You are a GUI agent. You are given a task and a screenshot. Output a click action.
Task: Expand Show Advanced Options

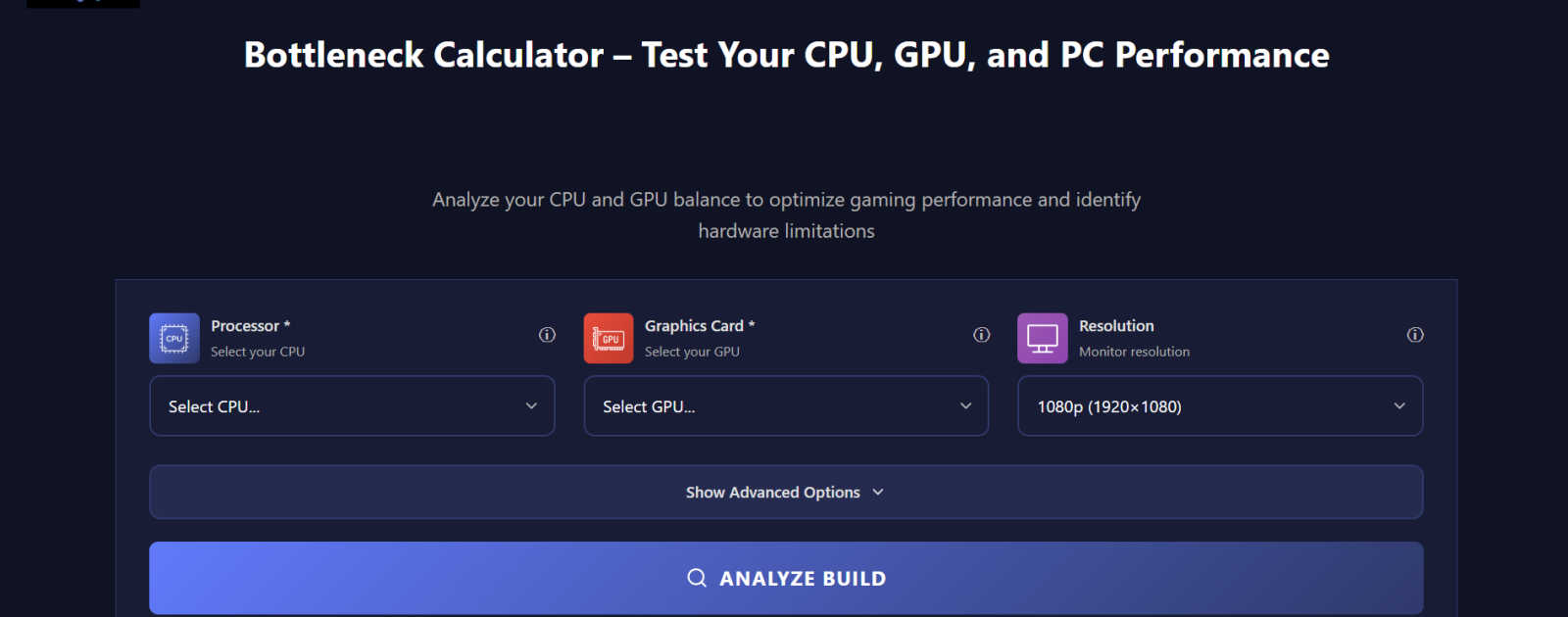point(773,492)
